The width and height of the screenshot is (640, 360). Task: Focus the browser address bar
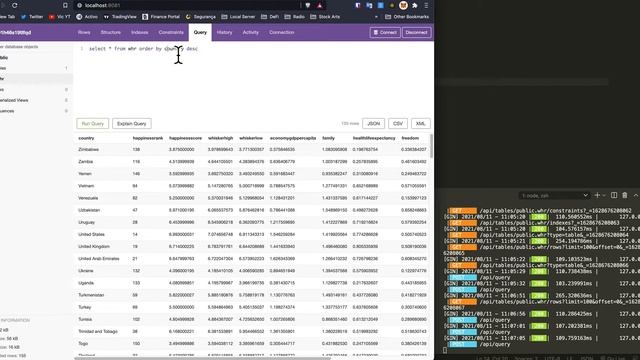tap(188, 5)
